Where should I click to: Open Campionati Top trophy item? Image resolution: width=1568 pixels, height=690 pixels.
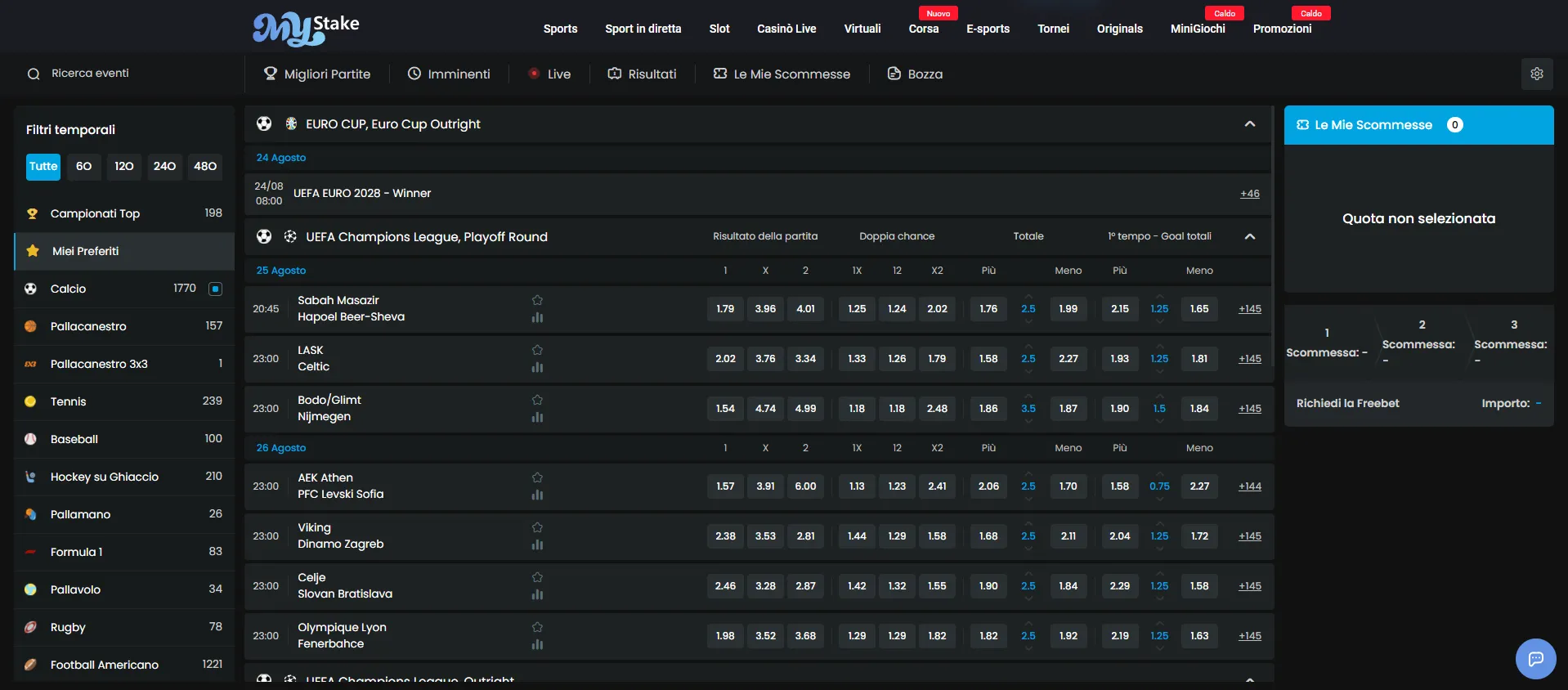[x=124, y=213]
